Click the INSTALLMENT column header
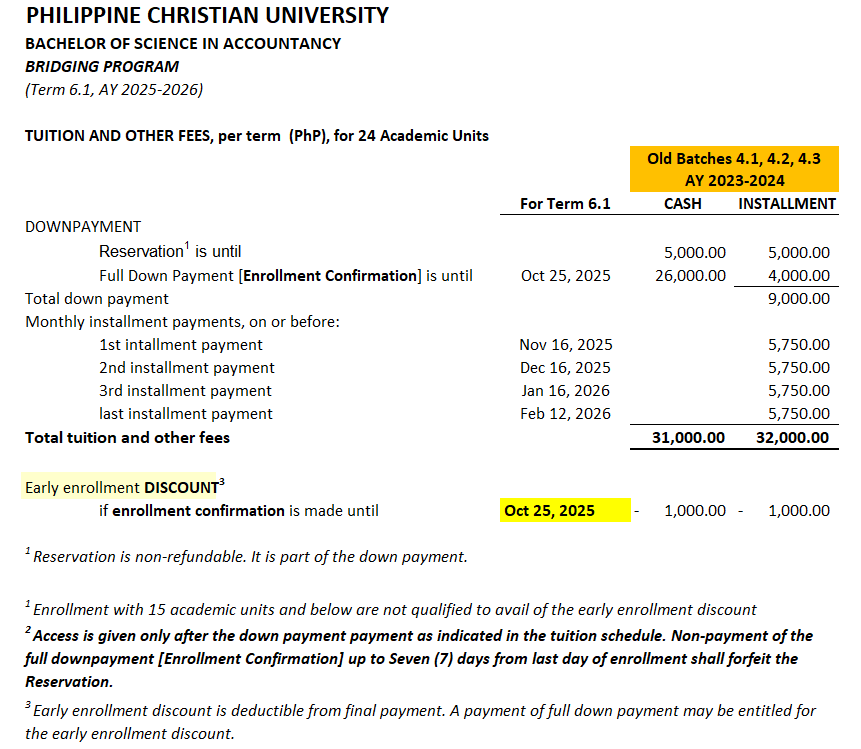Screen dimensions: 861x749 tap(786, 203)
